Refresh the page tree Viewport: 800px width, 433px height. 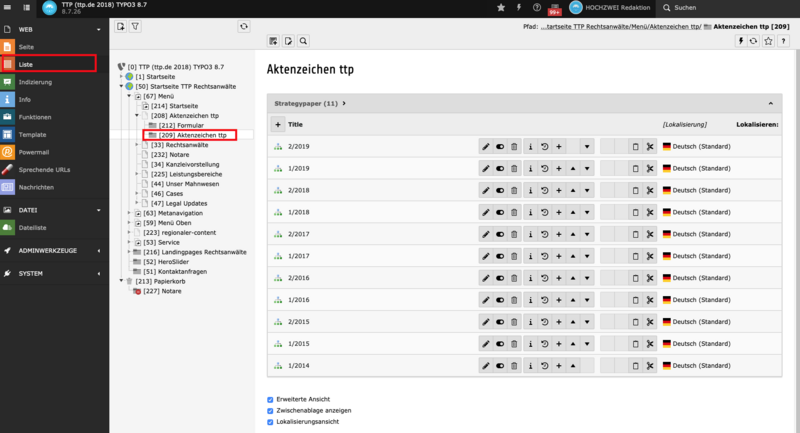pos(243,26)
